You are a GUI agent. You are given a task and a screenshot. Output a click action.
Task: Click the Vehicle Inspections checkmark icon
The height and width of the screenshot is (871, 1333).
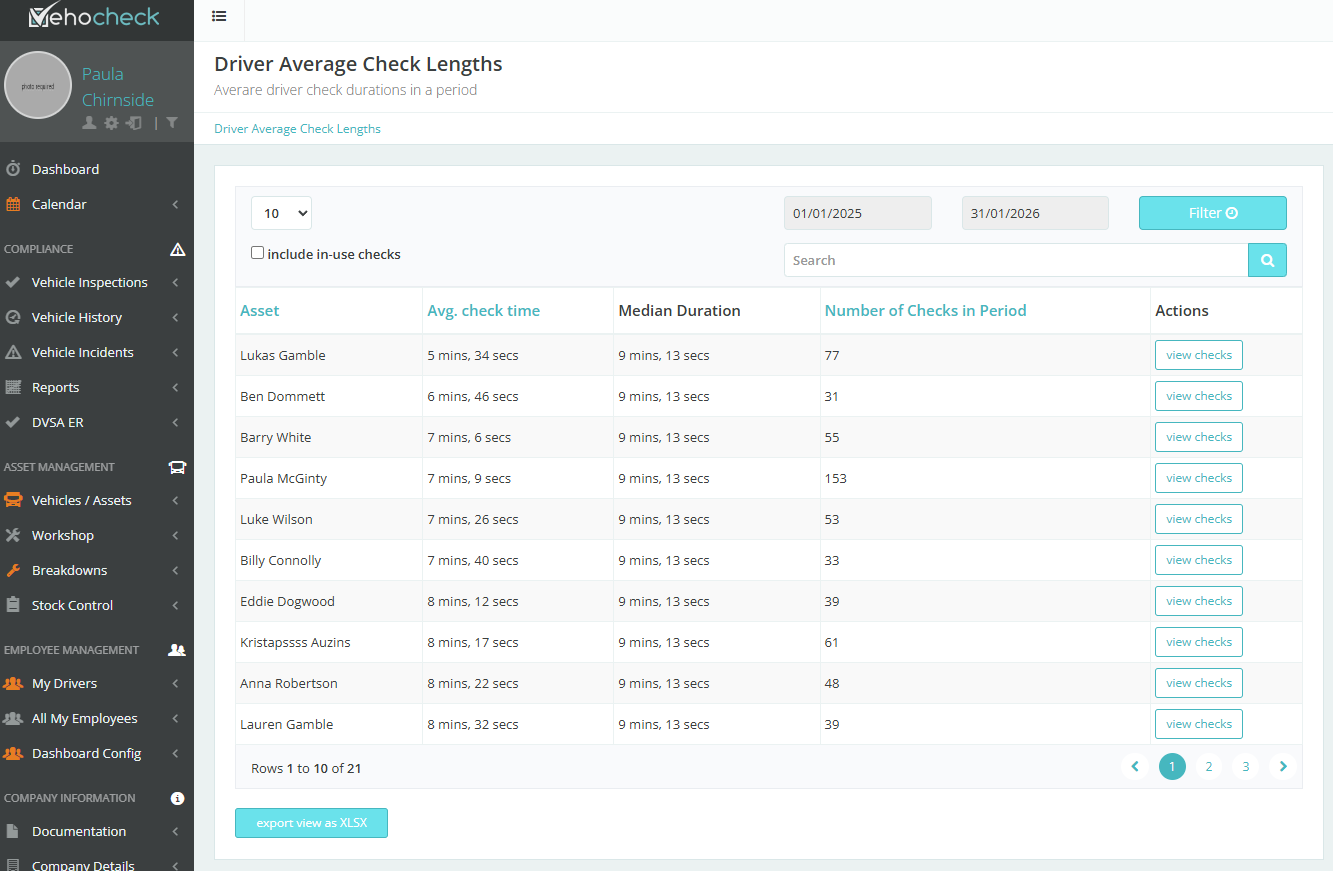pos(13,282)
